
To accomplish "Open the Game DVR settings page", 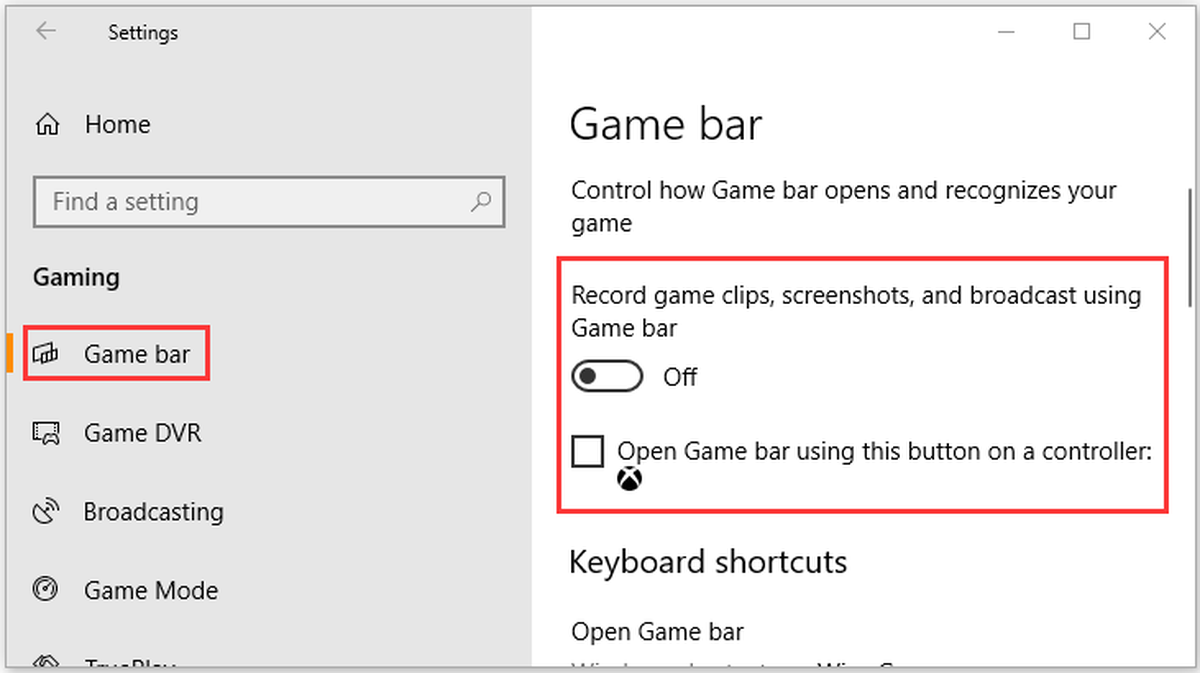I will point(143,433).
